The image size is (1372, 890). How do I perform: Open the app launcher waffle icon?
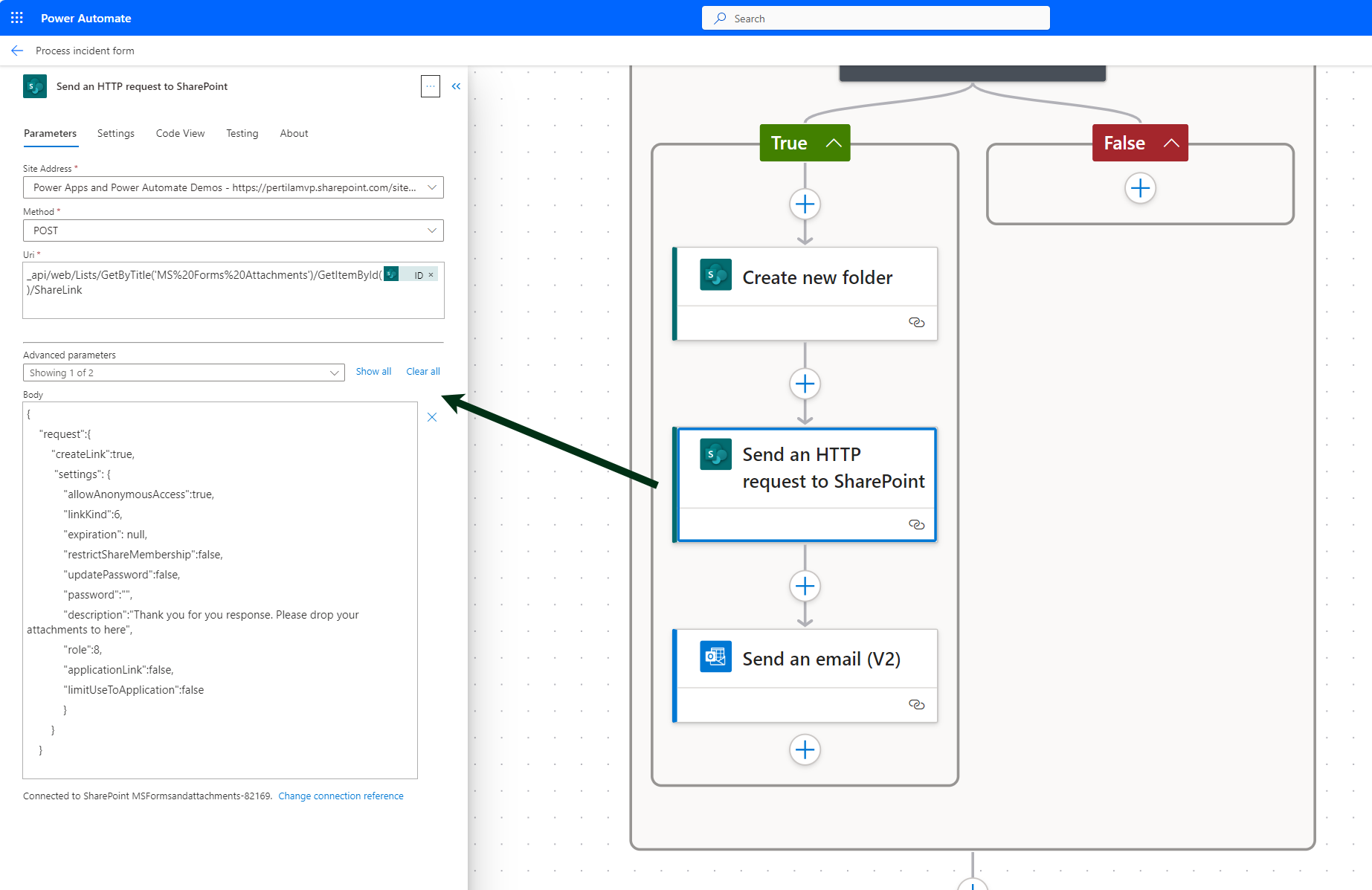coord(17,18)
